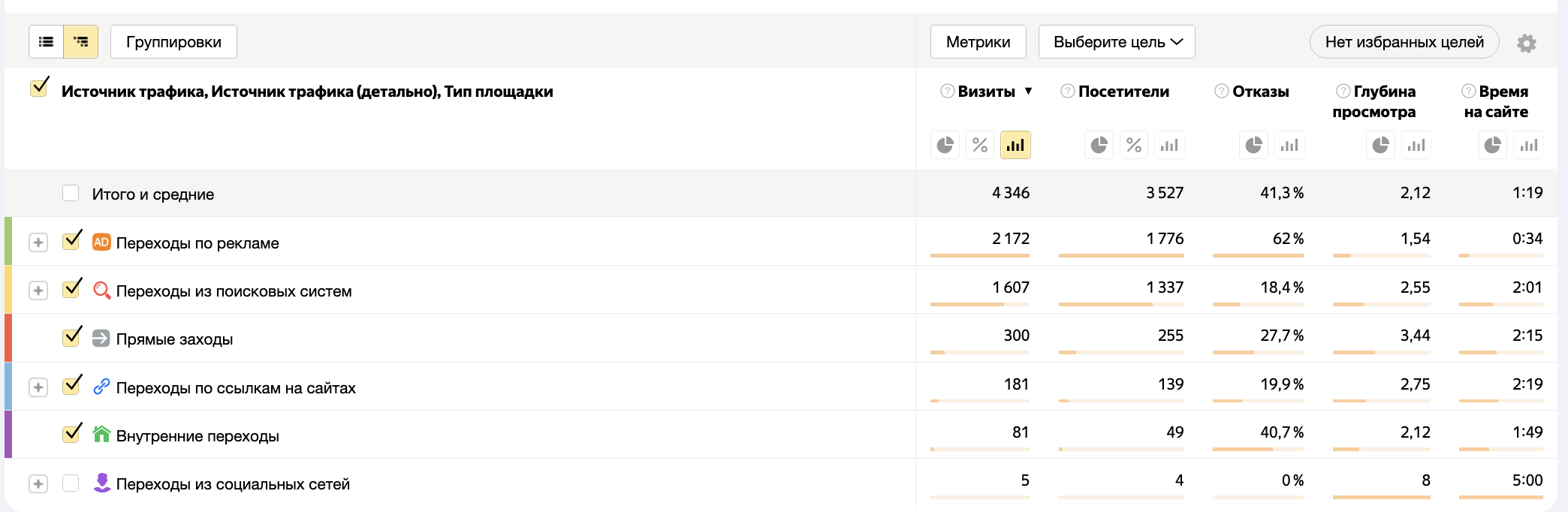This screenshot has height=512, width=1568.
Task: Show pie chart for Визиты column
Action: tap(945, 145)
